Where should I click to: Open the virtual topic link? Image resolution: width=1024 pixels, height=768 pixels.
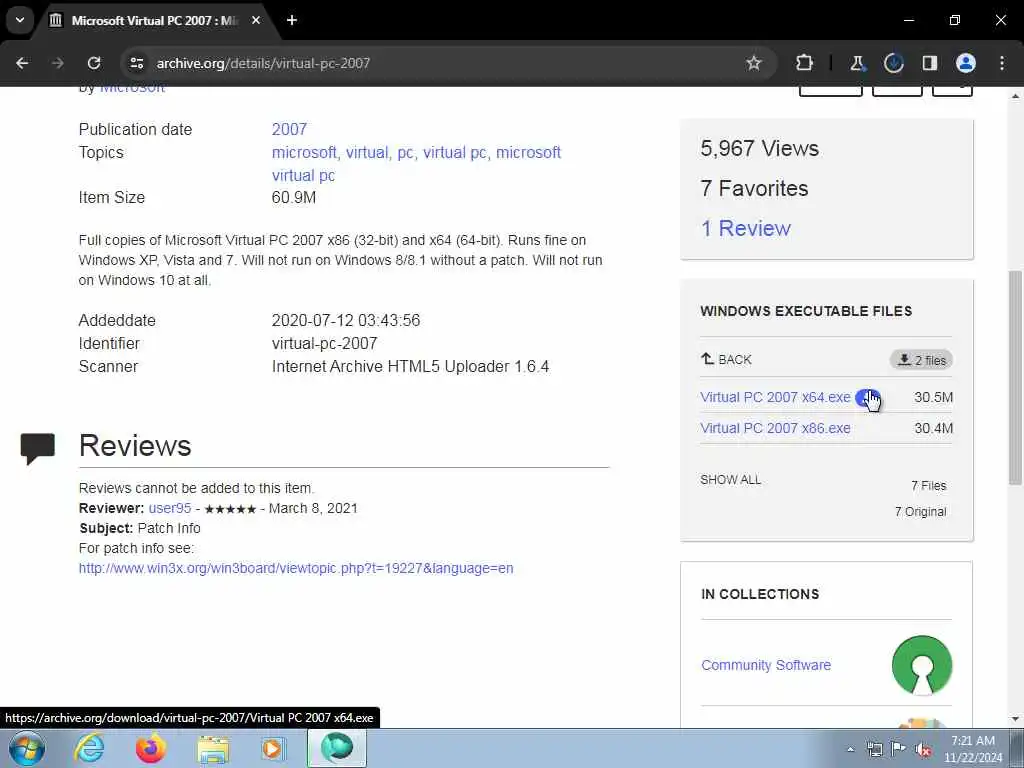366,152
